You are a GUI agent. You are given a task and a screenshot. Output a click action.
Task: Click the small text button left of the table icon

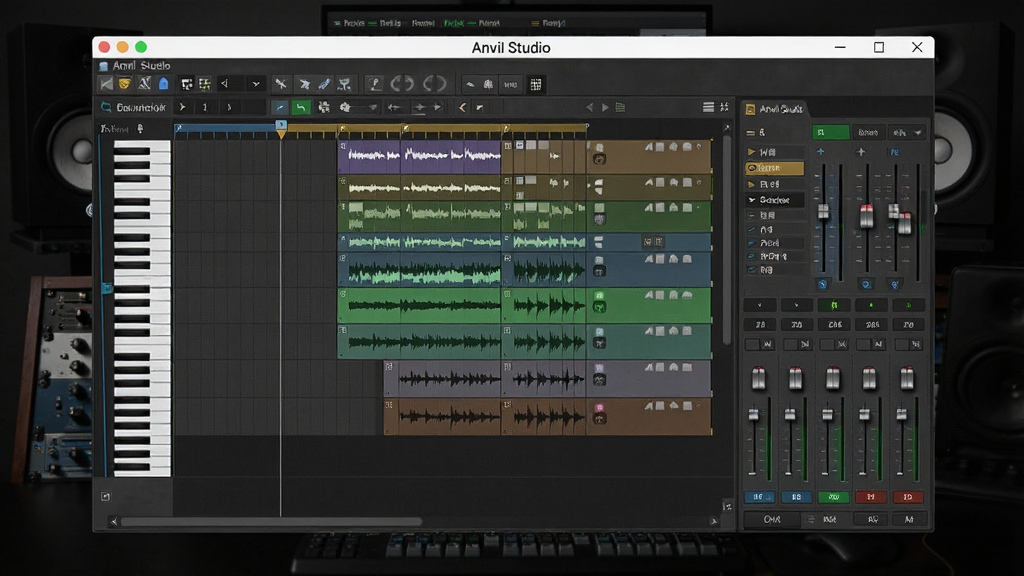[x=510, y=84]
